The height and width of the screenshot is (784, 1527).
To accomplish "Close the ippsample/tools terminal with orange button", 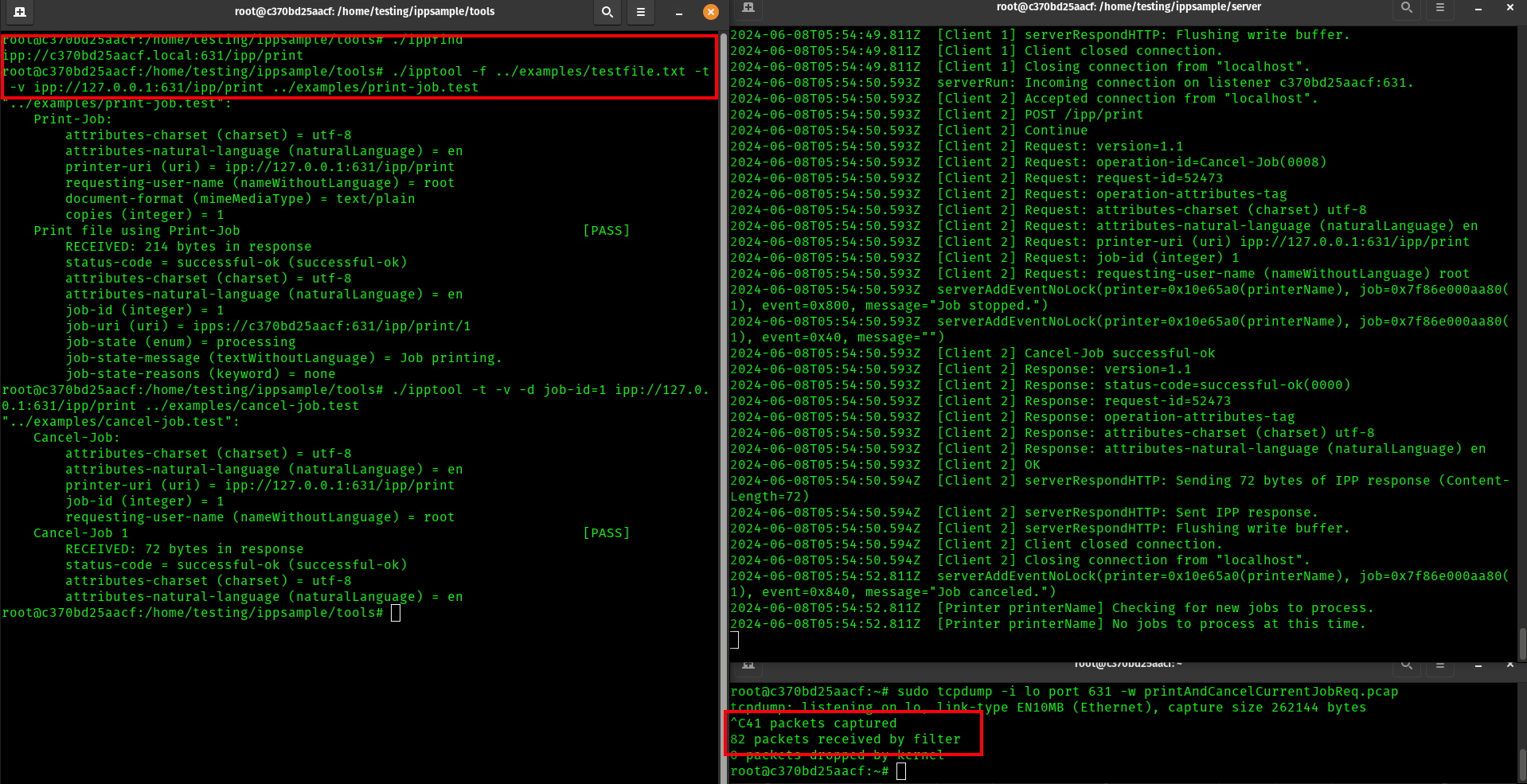I will [711, 12].
